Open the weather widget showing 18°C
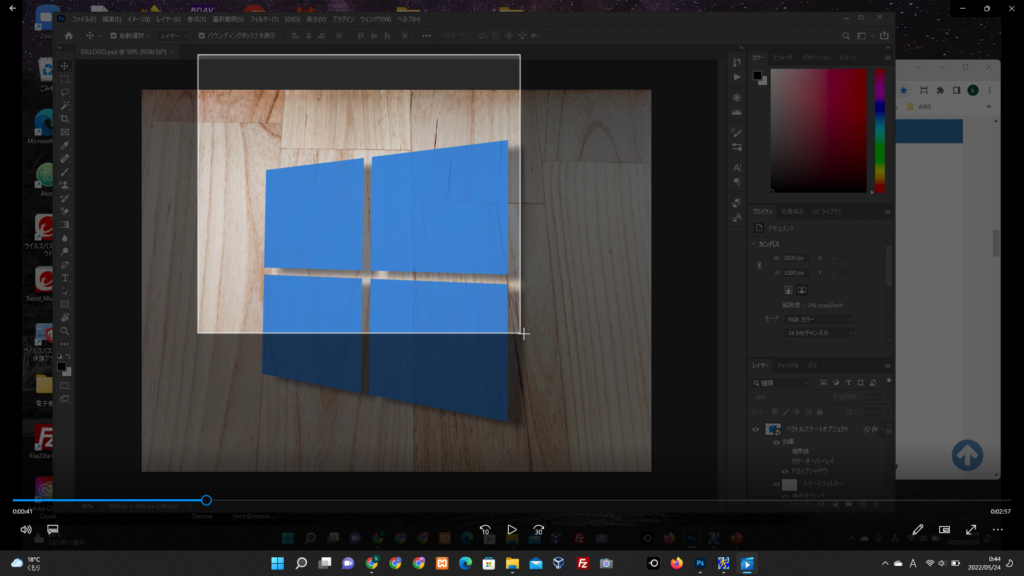The image size is (1024, 576). tap(26, 563)
